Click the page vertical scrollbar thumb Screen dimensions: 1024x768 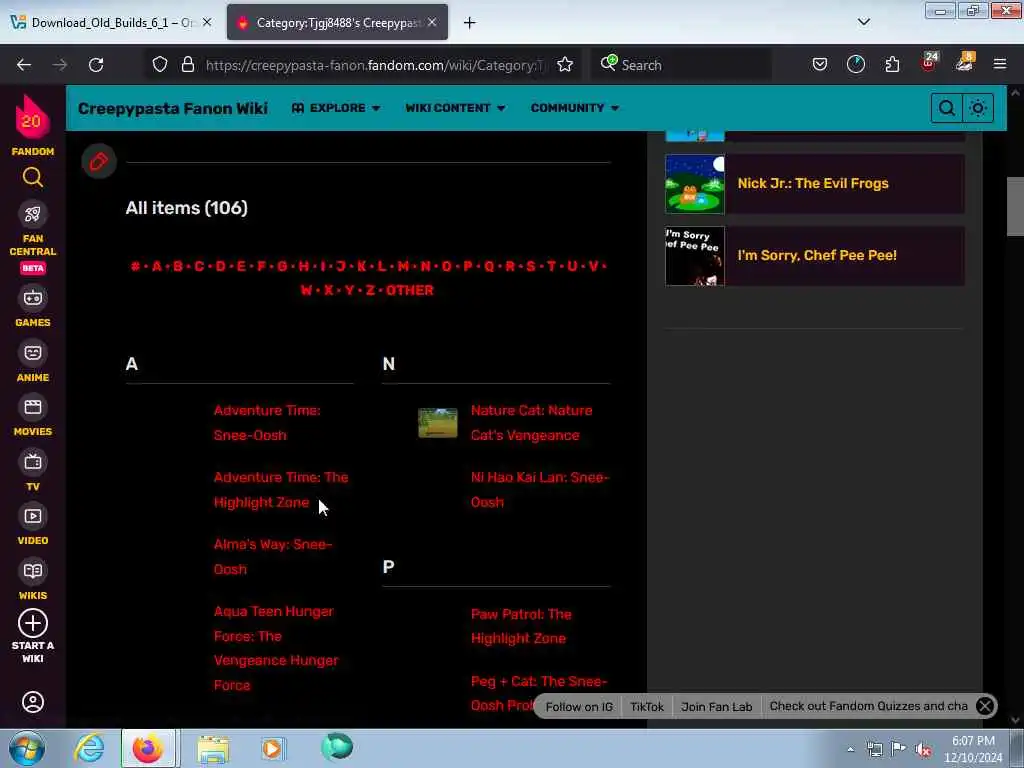click(1015, 206)
